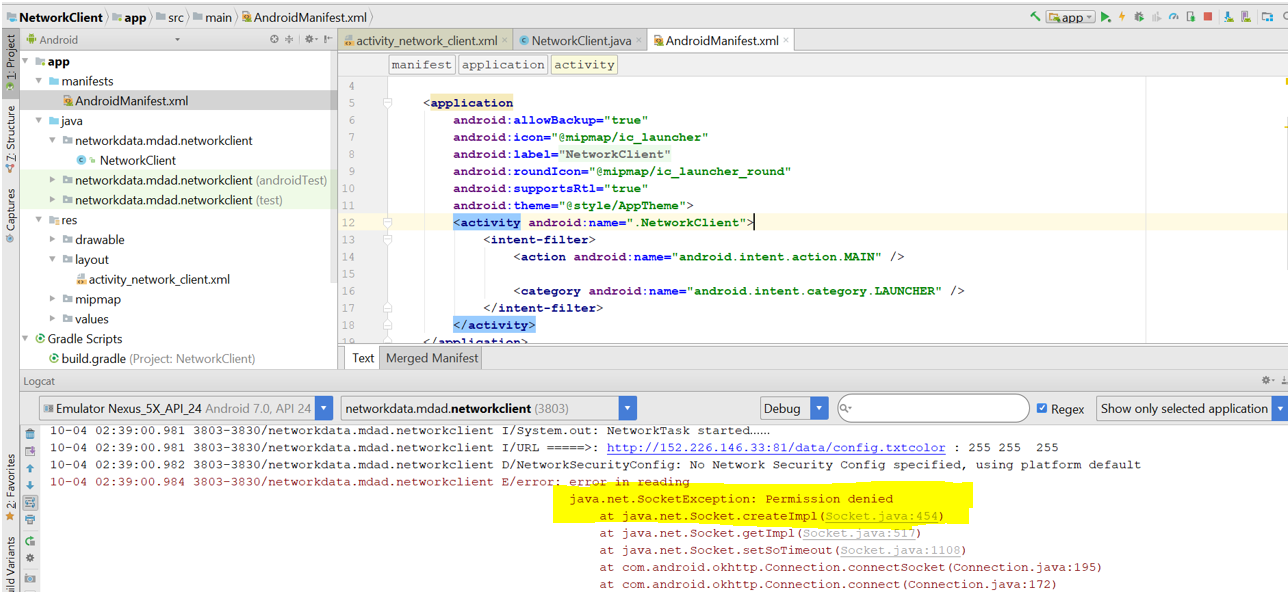Close the AndroidManifest.xml editor tab

click(787, 41)
